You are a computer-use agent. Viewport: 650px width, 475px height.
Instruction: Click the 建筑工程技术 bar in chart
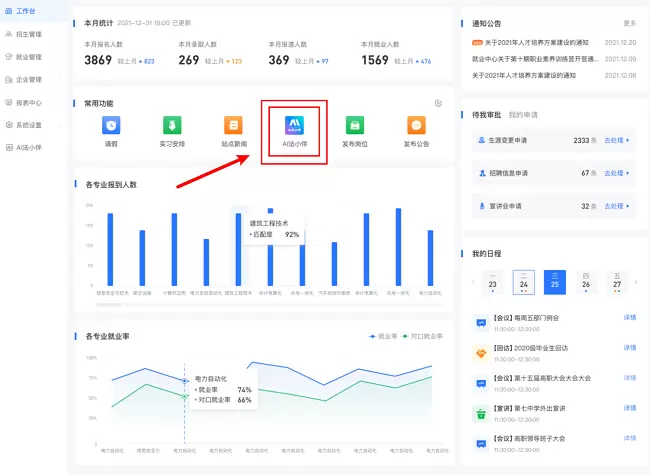(x=237, y=249)
